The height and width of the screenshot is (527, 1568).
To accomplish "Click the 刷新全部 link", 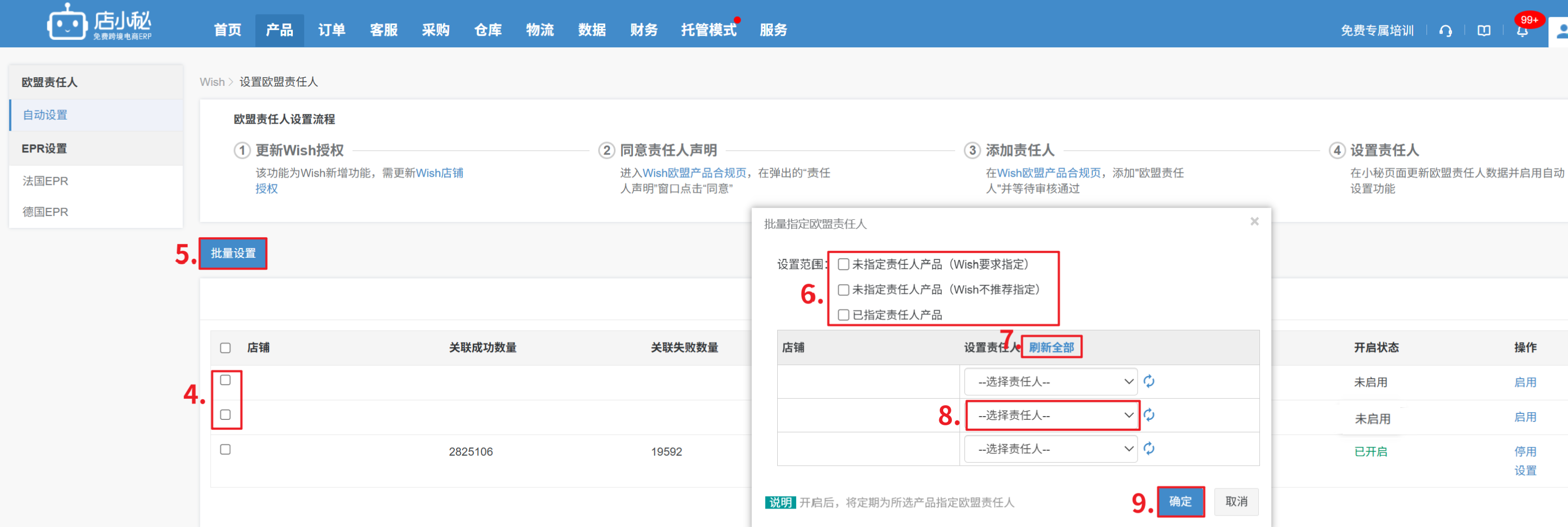I will (x=1051, y=347).
